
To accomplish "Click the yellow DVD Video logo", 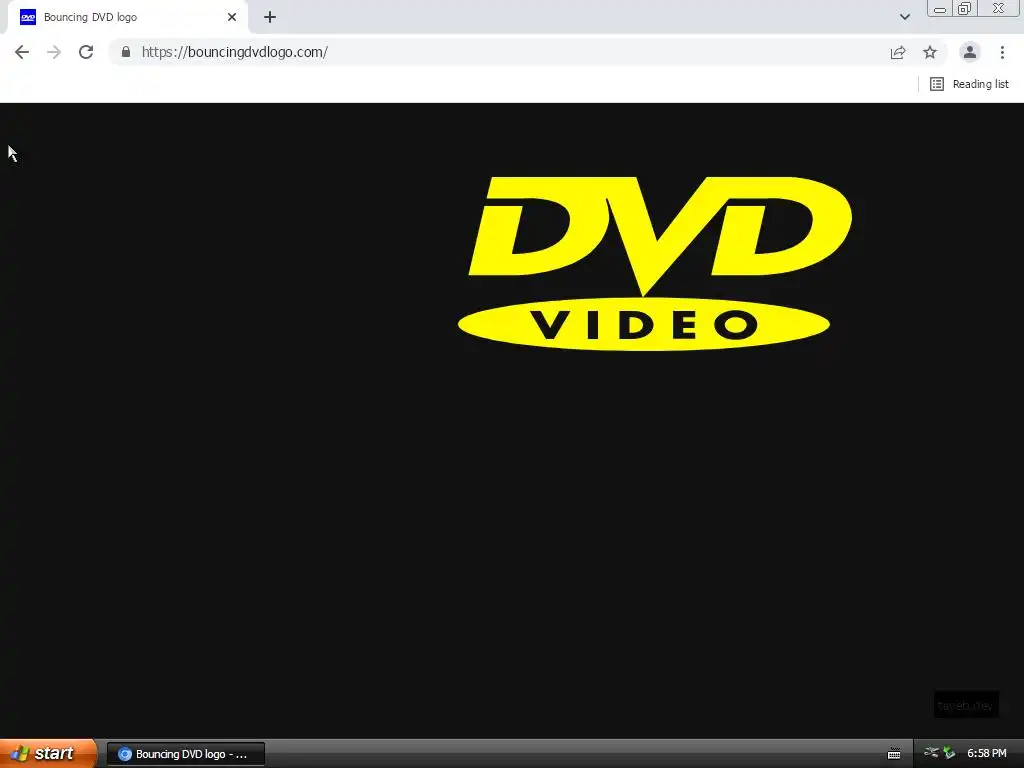I will point(655,263).
